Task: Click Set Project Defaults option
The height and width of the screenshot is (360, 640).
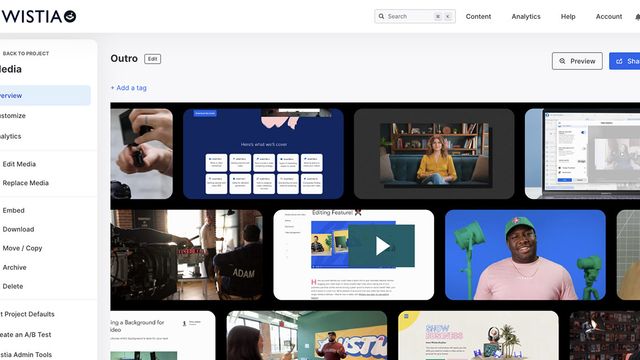Action: point(27,314)
